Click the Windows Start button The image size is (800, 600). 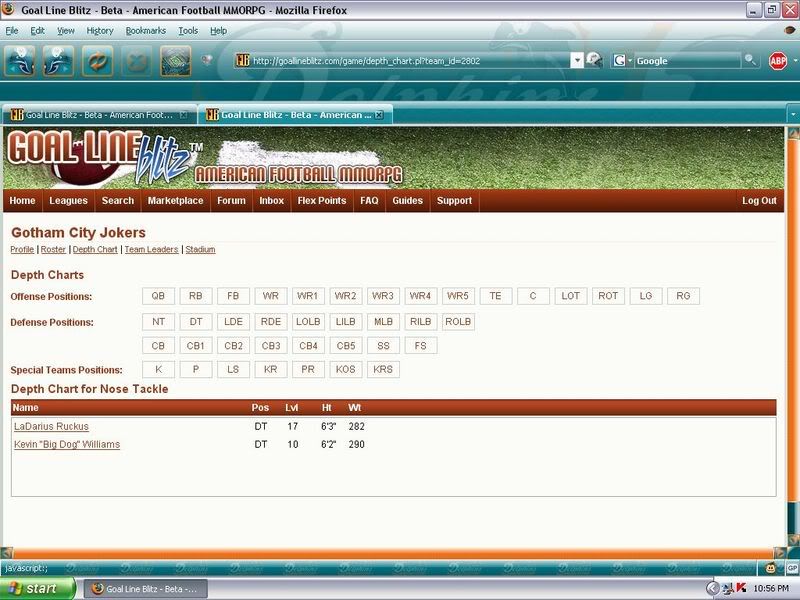(35, 589)
